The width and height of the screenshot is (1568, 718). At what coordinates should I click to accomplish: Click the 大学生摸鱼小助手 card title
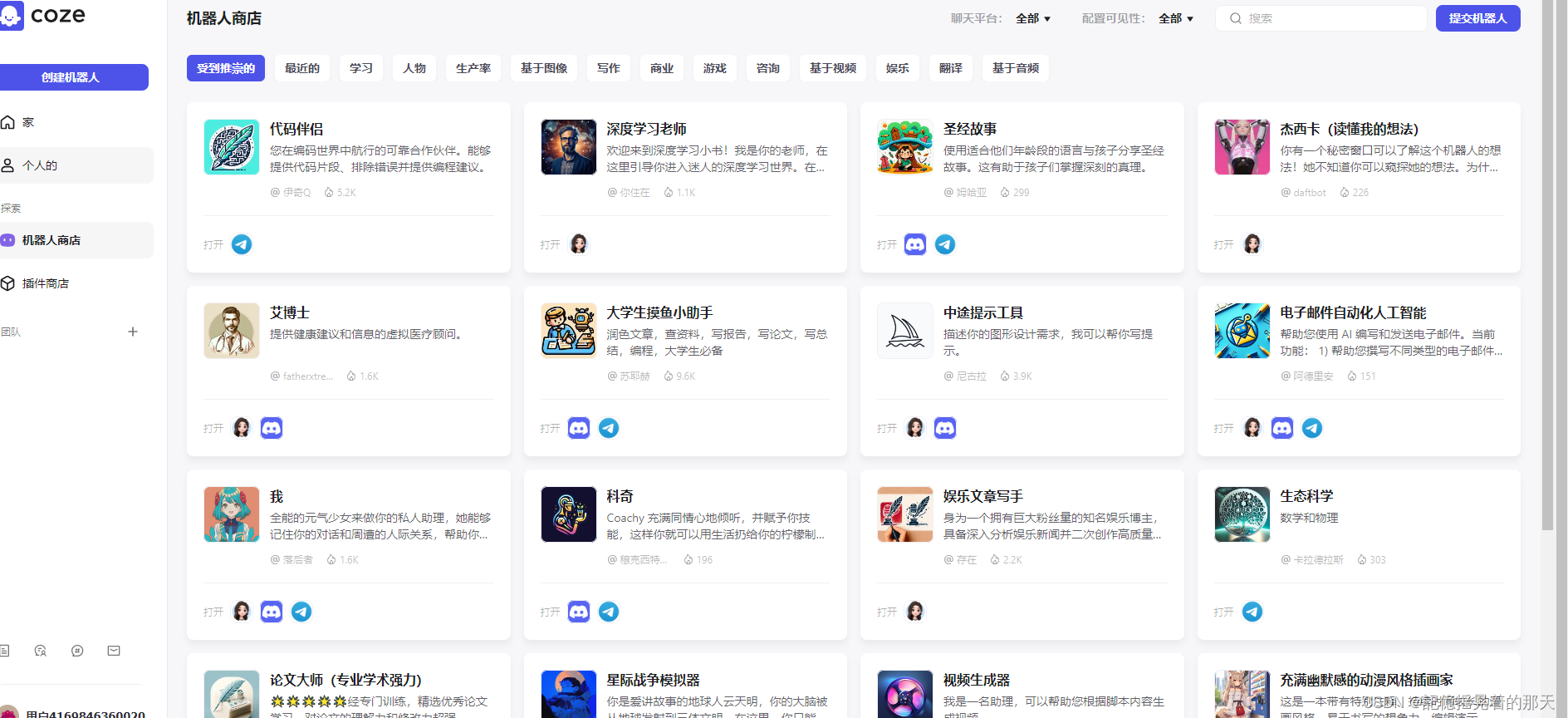pyautogui.click(x=659, y=312)
